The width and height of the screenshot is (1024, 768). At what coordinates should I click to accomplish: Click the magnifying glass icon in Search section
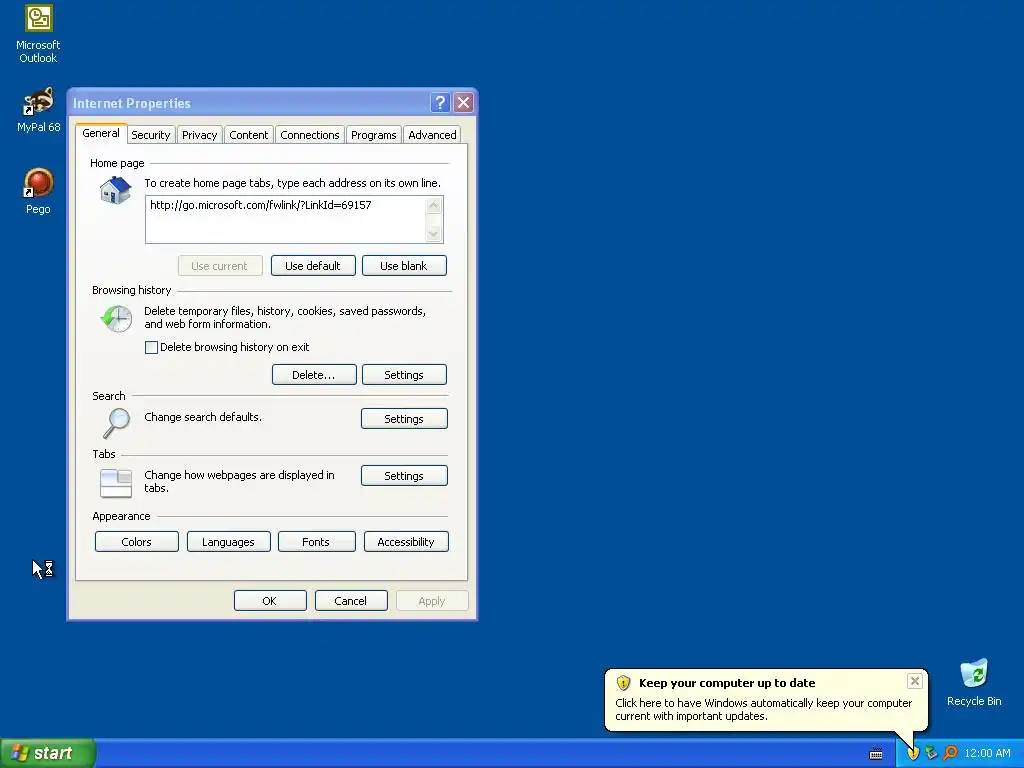tap(116, 423)
